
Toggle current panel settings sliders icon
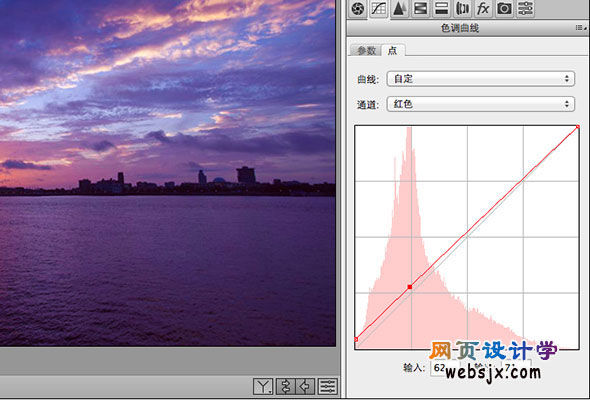point(328,386)
